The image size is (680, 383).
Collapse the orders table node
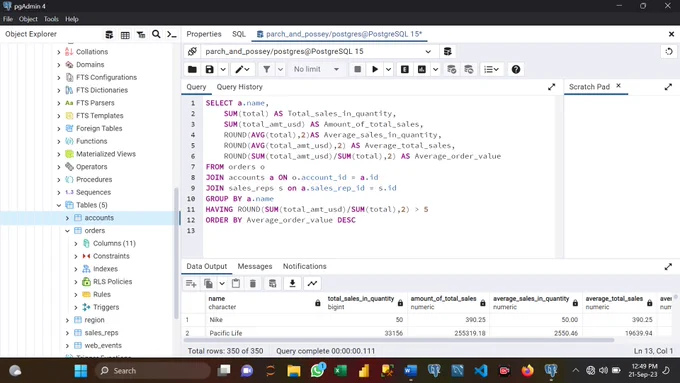tap(67, 231)
